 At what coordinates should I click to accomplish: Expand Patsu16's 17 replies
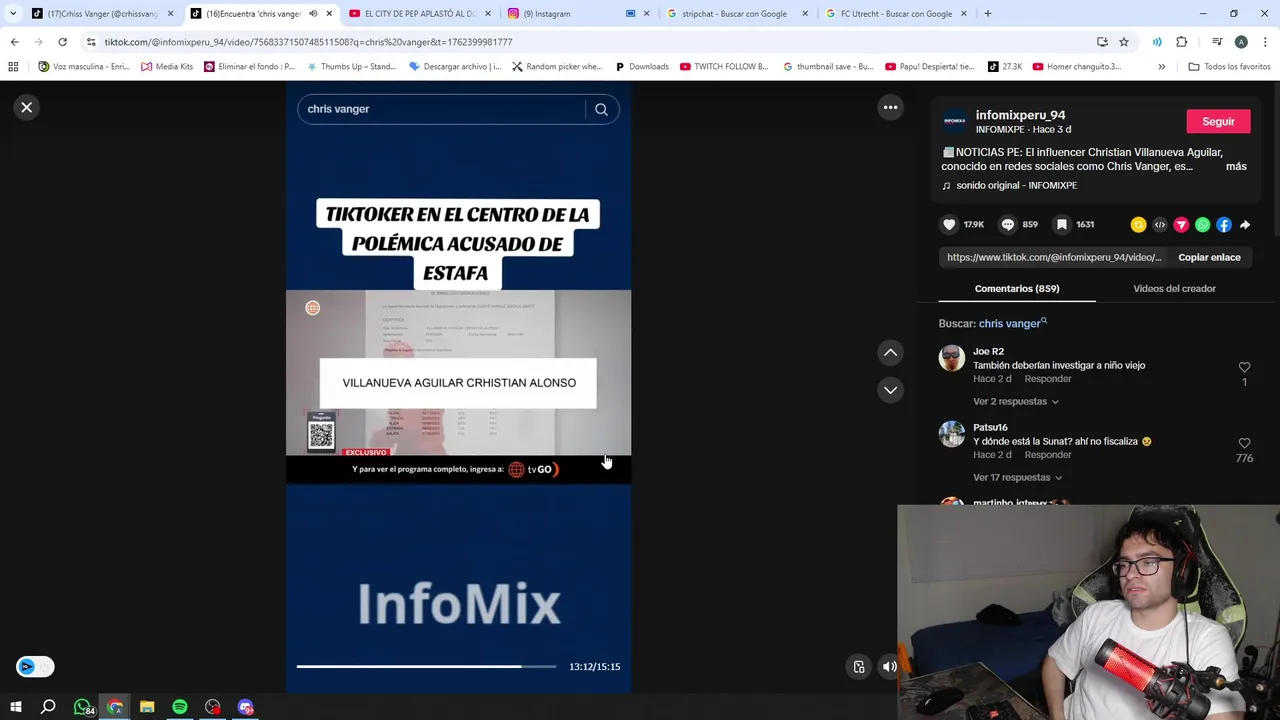[x=1018, y=477]
